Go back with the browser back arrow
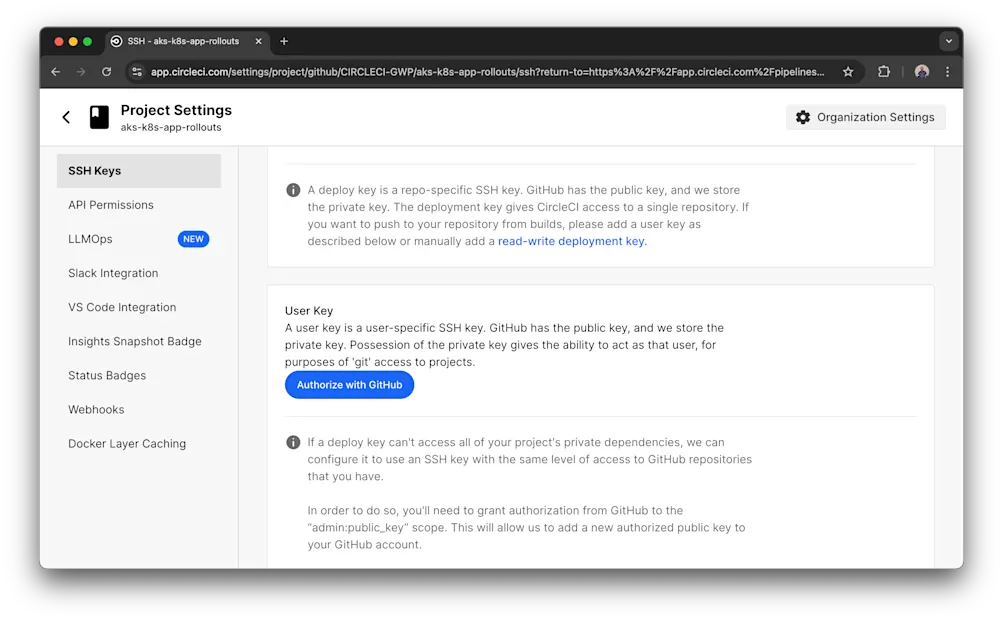Image resolution: width=1003 pixels, height=621 pixels. [56, 72]
